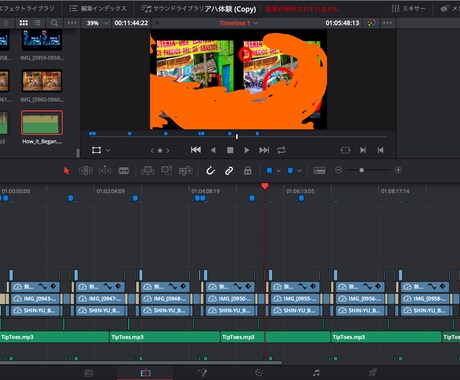460x380 pixels.
Task: Open the Timeline 1 name dropdown
Action: pyautogui.click(x=239, y=23)
